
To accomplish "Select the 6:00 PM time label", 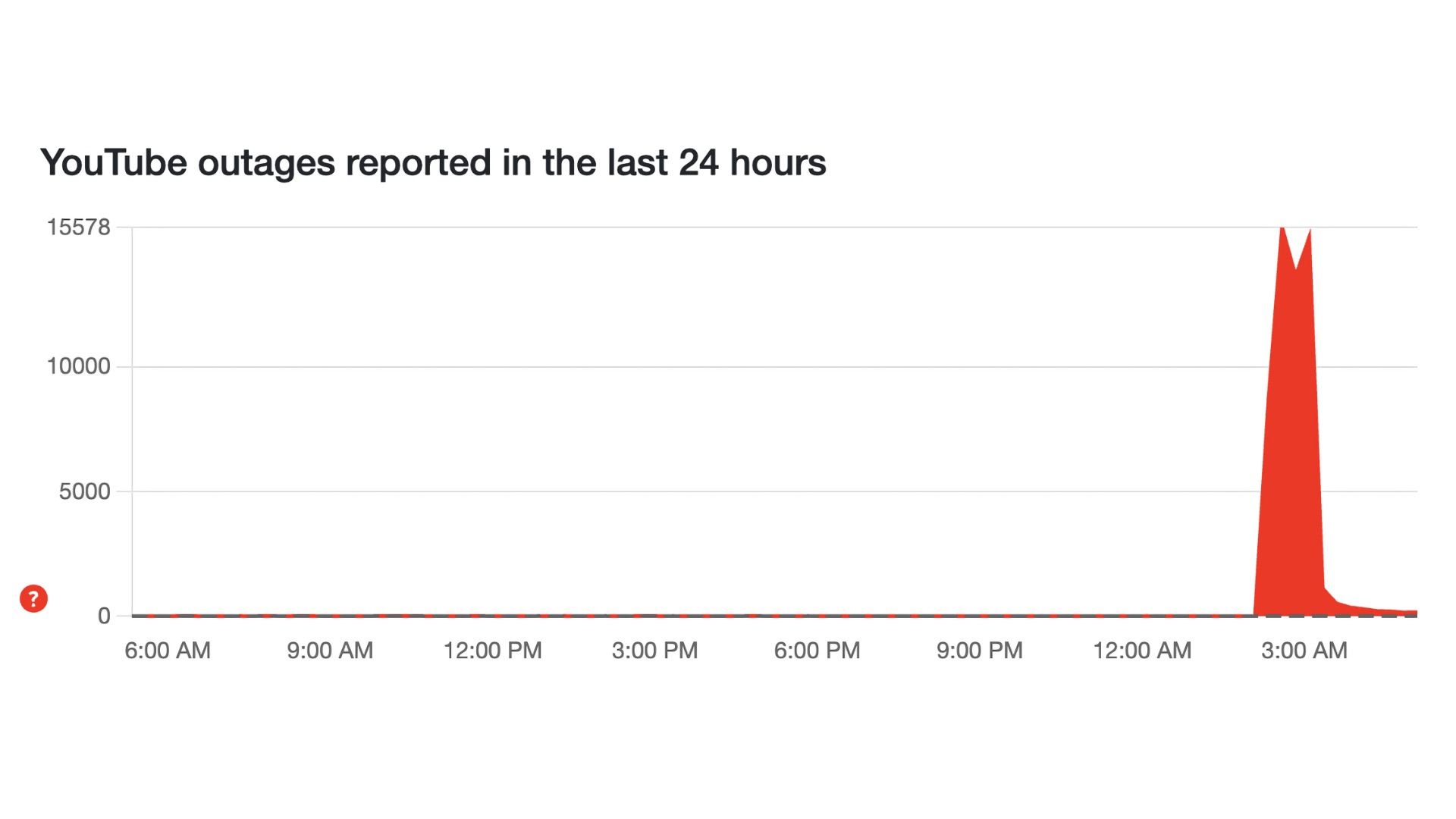I will (x=817, y=651).
